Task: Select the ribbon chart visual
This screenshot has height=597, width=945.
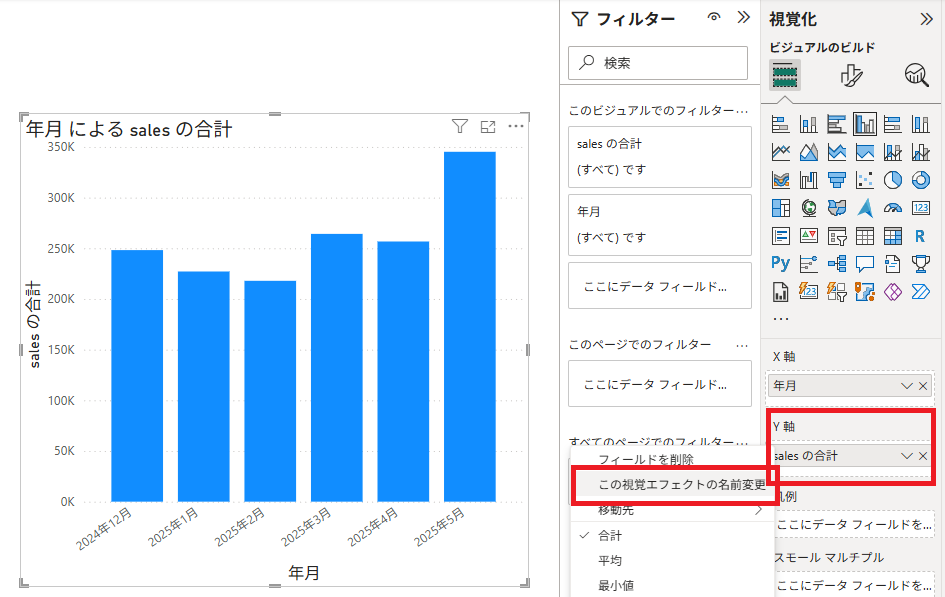Action: tap(780, 180)
